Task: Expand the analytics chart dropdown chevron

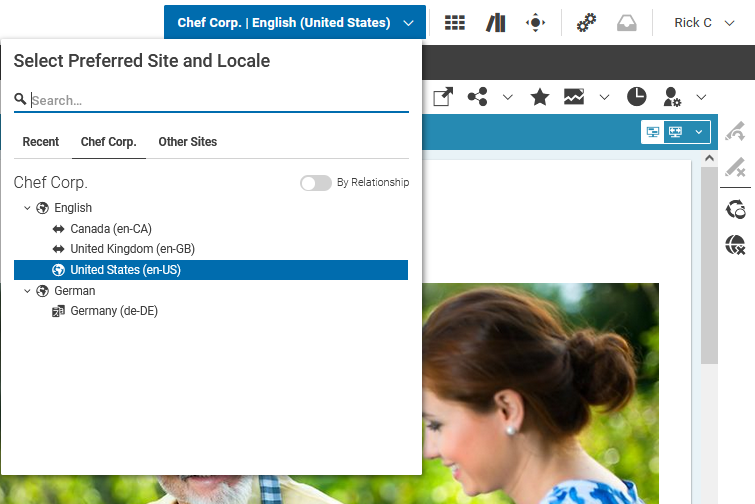Action: (x=604, y=97)
